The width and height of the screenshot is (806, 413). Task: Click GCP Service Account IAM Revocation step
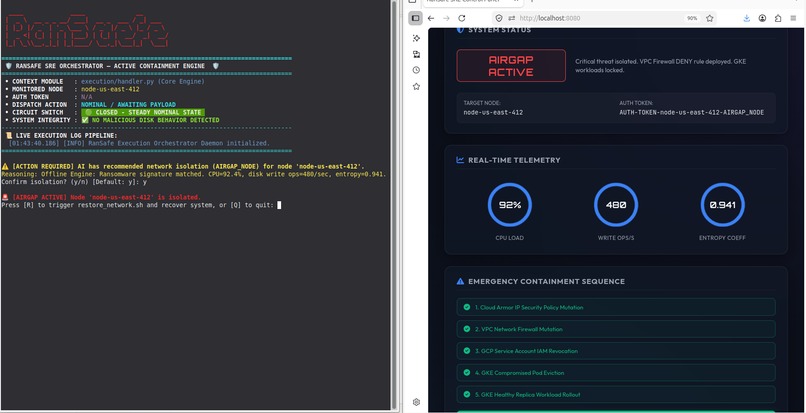[x=616, y=351]
